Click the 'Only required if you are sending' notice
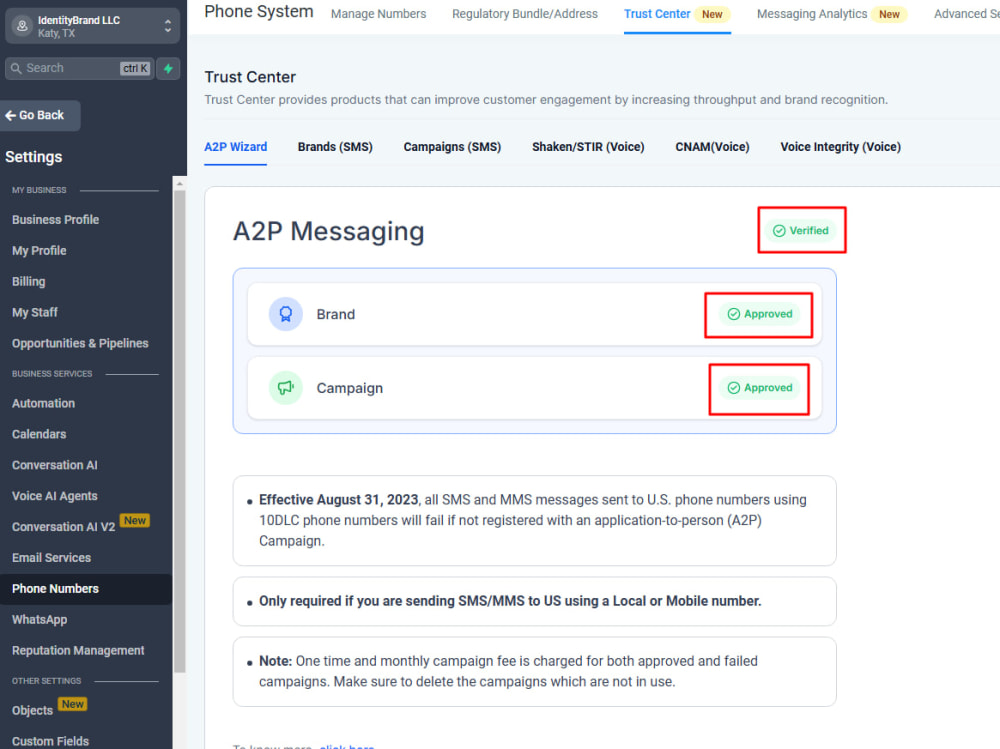 point(534,601)
